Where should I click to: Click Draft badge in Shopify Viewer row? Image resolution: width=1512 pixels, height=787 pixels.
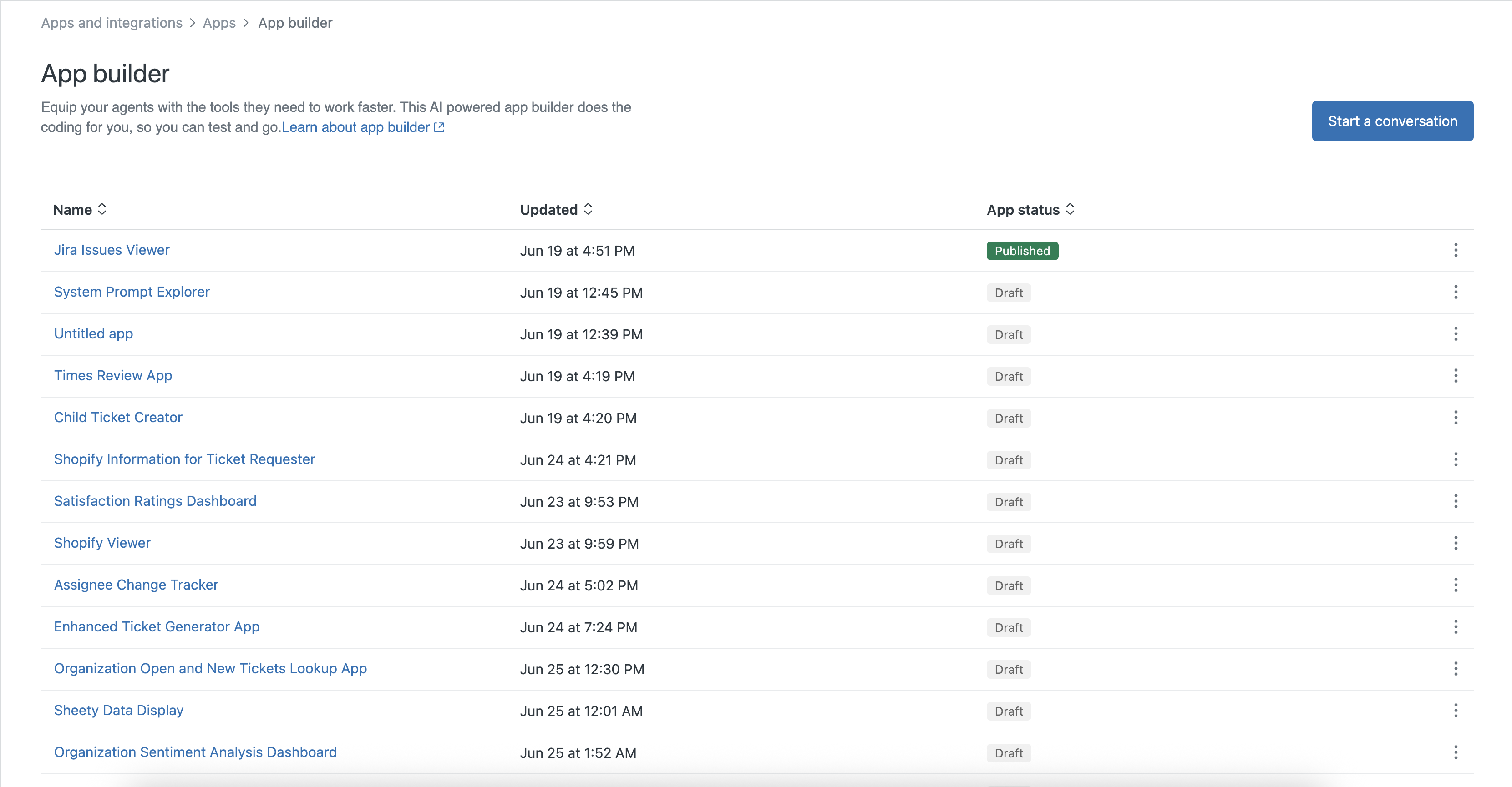(1009, 544)
